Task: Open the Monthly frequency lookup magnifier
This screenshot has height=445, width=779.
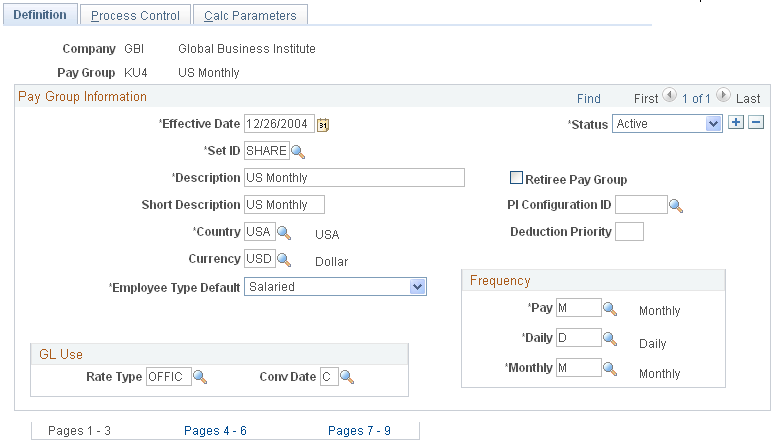Action: [x=610, y=369]
